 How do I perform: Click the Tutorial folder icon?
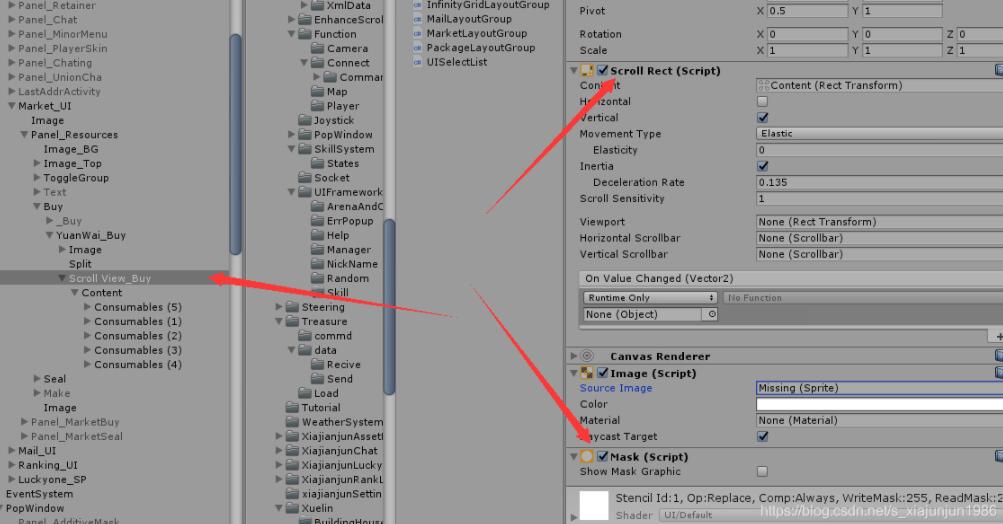tap(292, 407)
